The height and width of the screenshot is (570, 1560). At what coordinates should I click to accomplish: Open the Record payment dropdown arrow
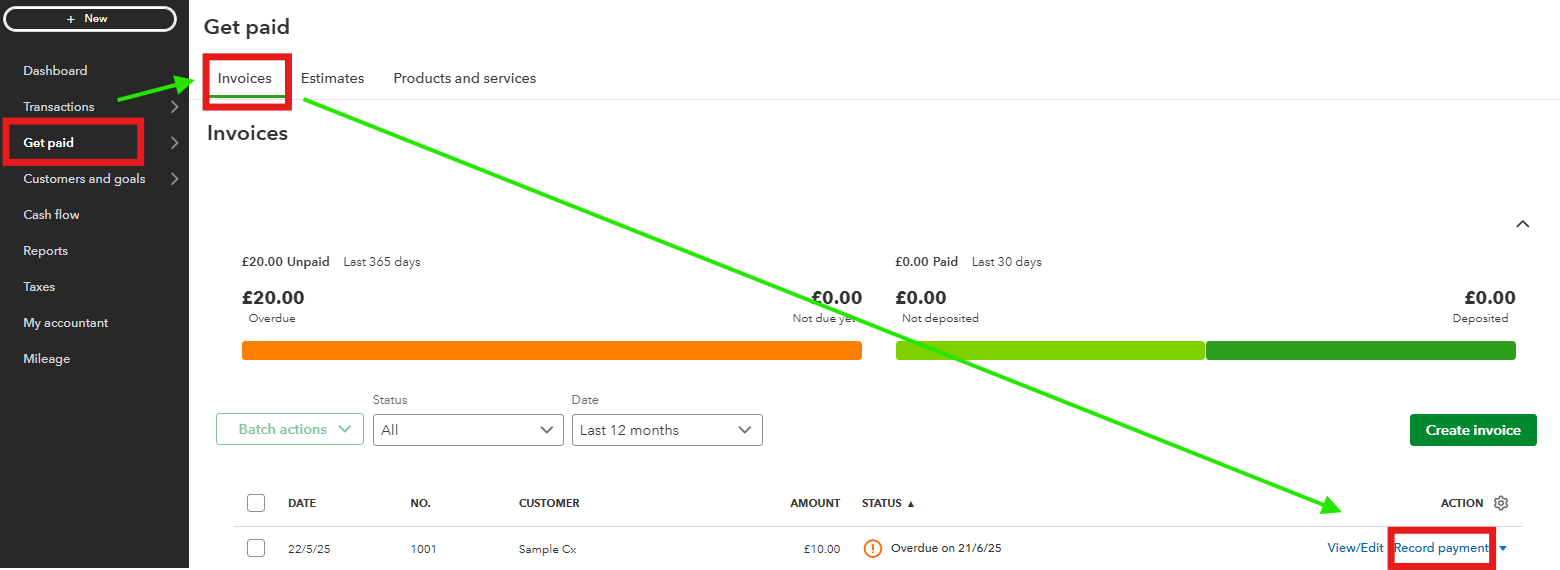1502,548
